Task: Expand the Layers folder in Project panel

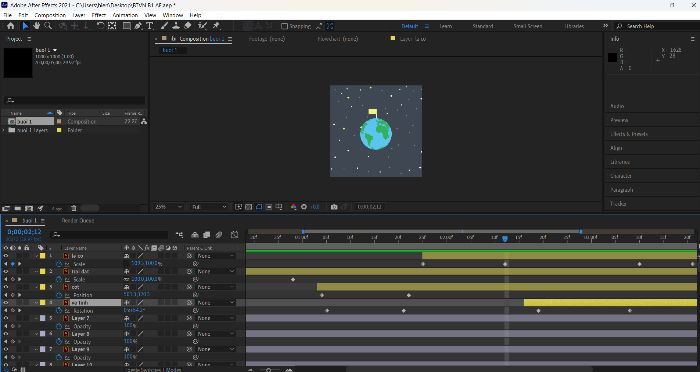Action: (x=4, y=130)
